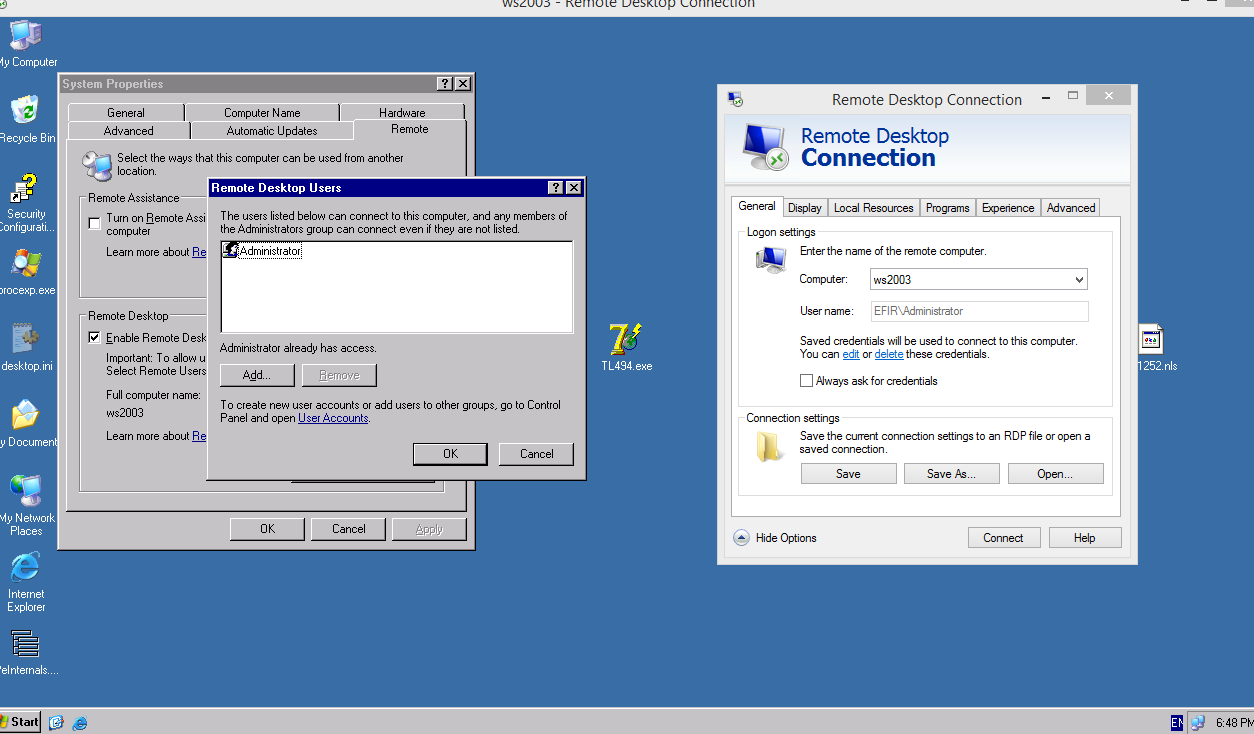The width and height of the screenshot is (1254, 734).
Task: Select desktop.ini file icon
Action: (25, 340)
